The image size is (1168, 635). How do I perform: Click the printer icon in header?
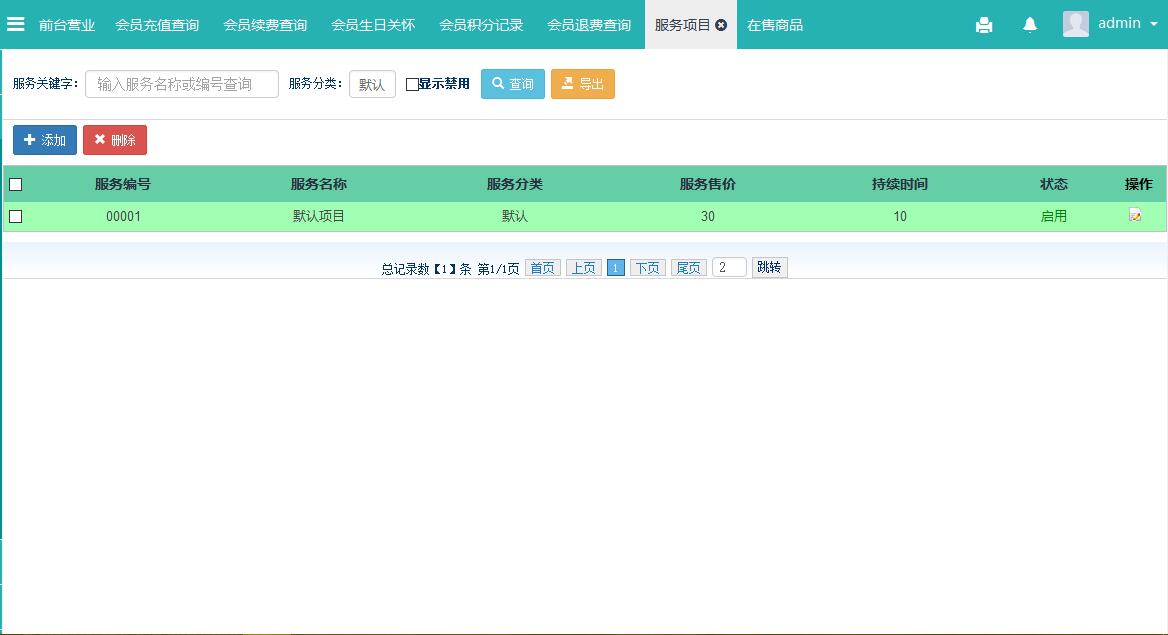click(x=984, y=25)
